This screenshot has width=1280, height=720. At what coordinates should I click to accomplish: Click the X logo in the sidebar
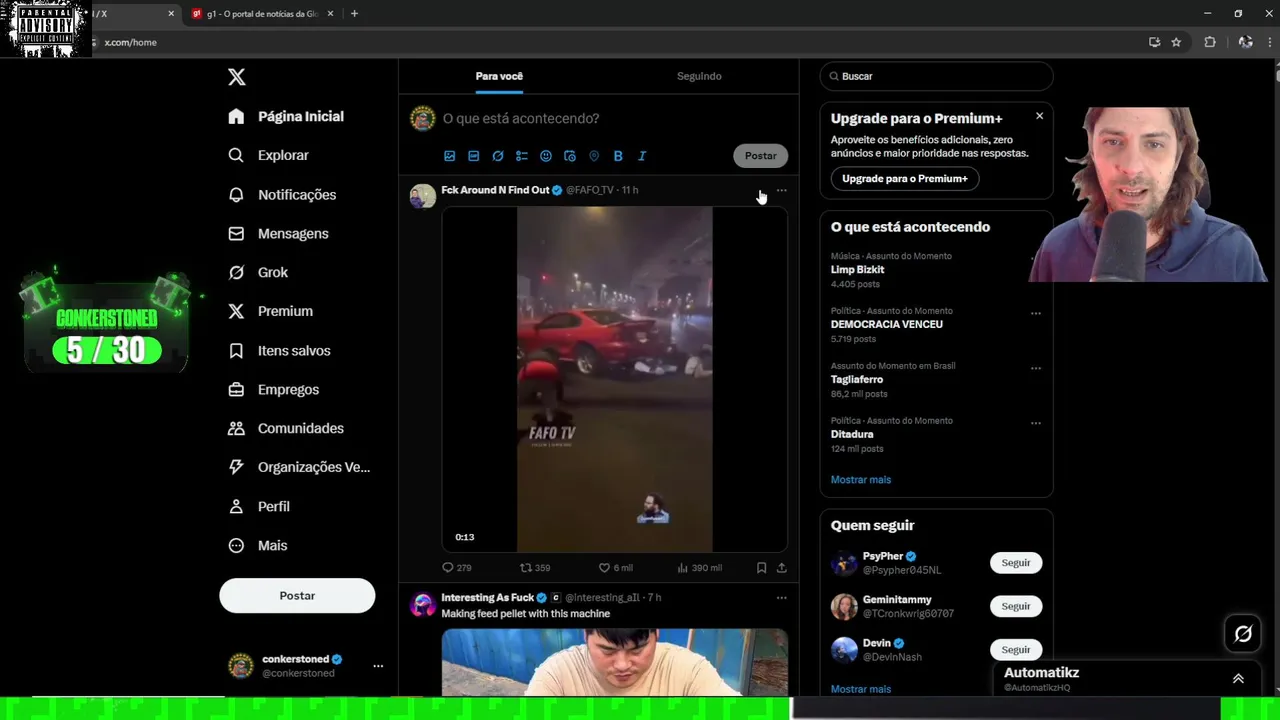click(236, 77)
